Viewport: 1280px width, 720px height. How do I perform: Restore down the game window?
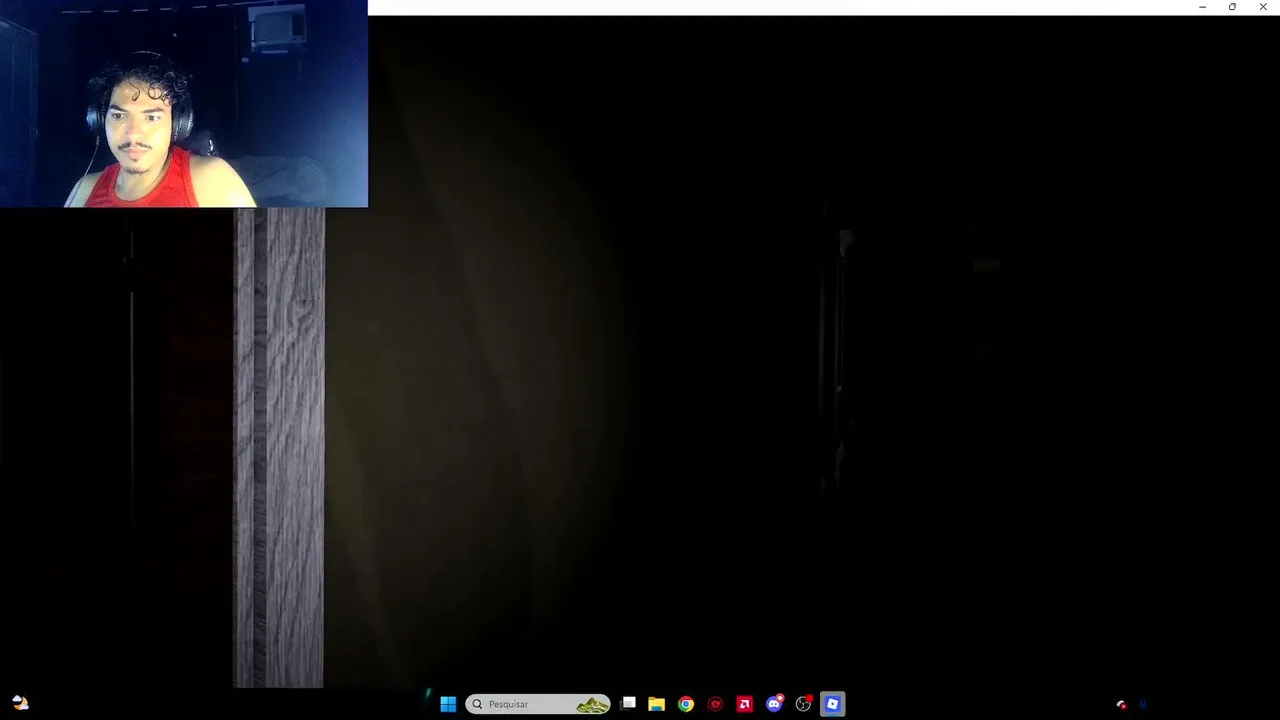pyautogui.click(x=1232, y=7)
